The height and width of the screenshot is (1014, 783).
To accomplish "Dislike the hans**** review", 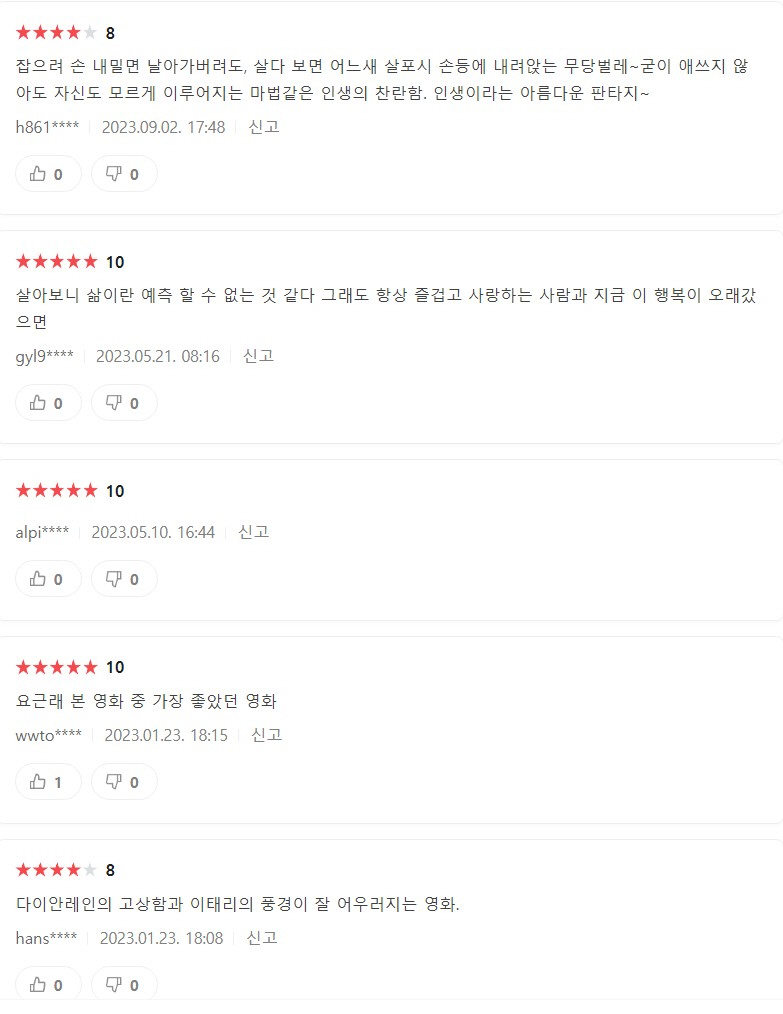I will click(124, 984).
